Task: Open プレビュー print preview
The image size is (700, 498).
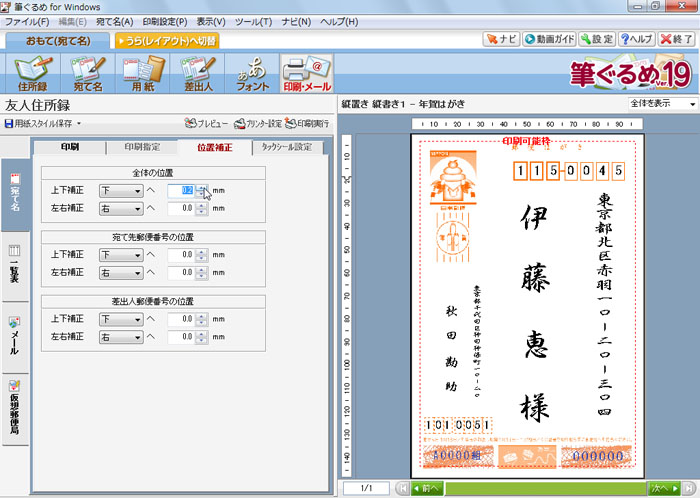Action: [x=207, y=124]
